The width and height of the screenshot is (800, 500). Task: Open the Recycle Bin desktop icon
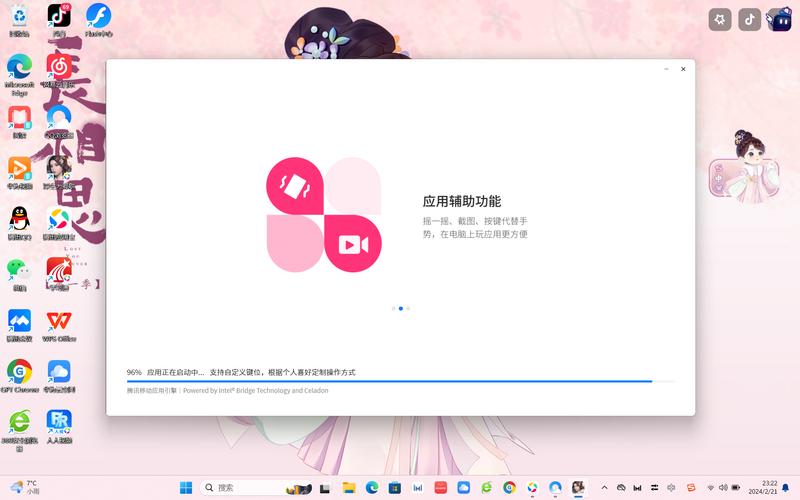[19, 20]
